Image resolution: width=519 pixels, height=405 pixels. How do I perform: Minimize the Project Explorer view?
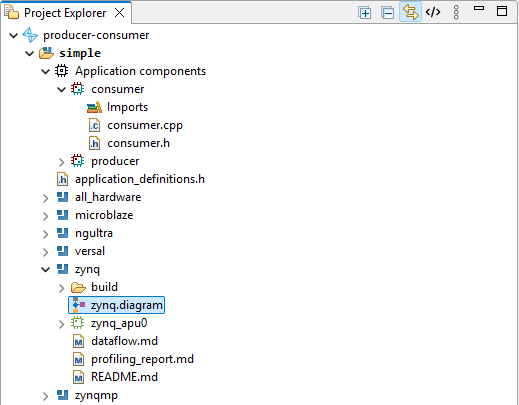click(x=479, y=8)
